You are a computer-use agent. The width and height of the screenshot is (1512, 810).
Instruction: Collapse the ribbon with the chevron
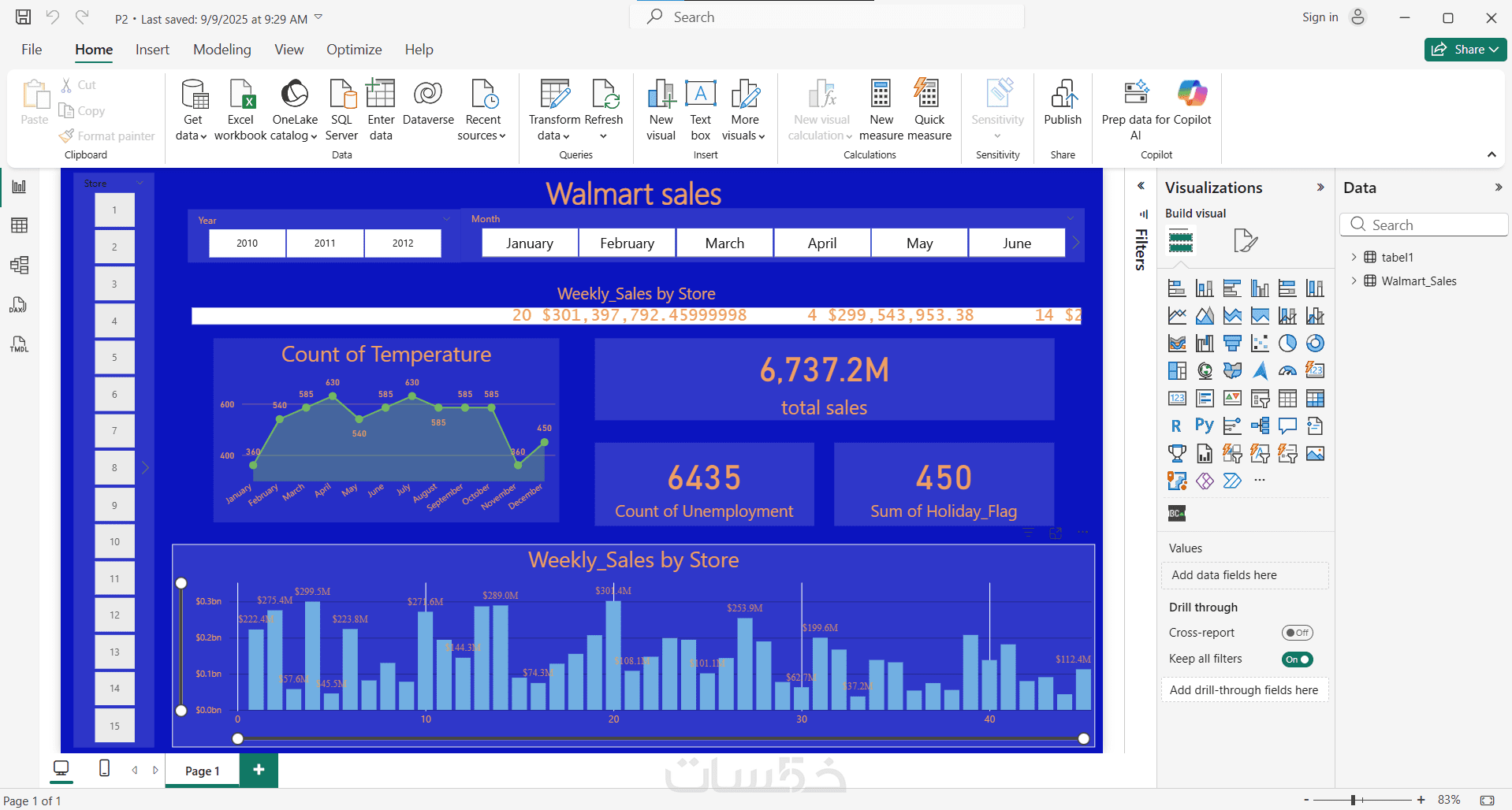1492,154
